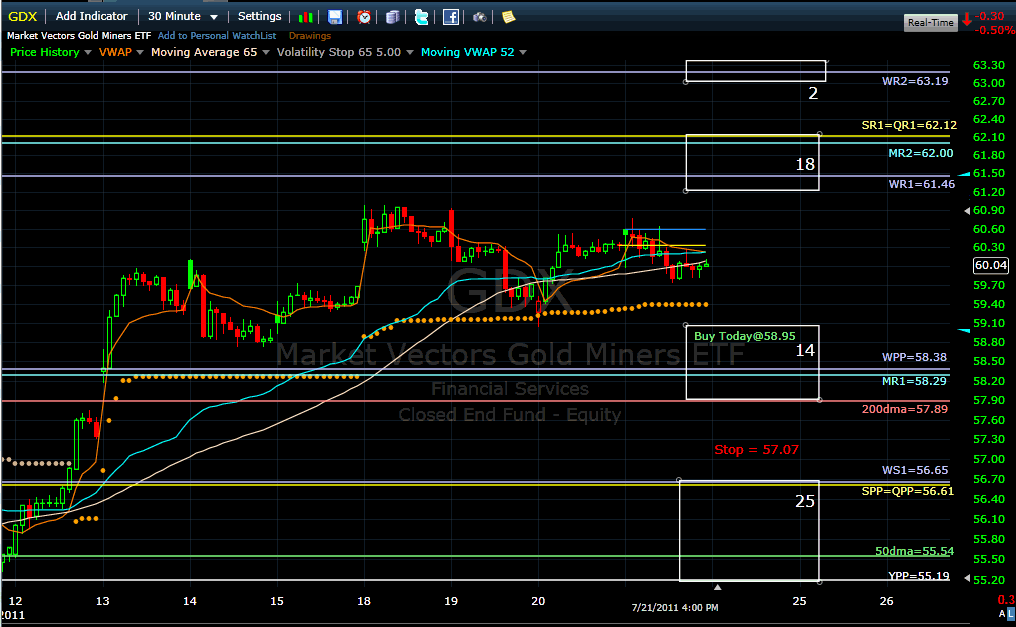Click the arrow marker beside 55.20 on price axis

[967, 578]
